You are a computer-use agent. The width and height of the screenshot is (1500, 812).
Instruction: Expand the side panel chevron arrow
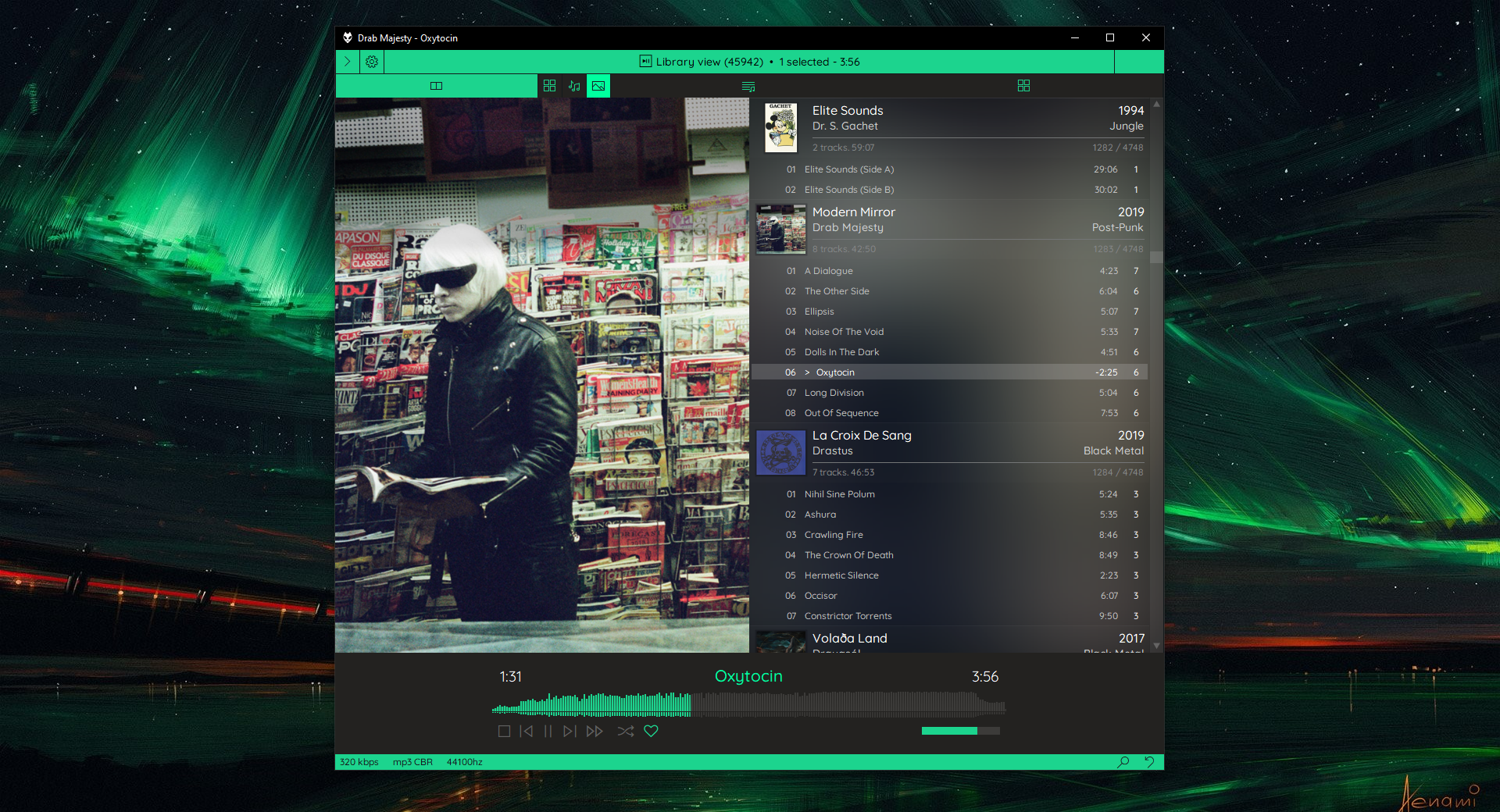[x=348, y=62]
